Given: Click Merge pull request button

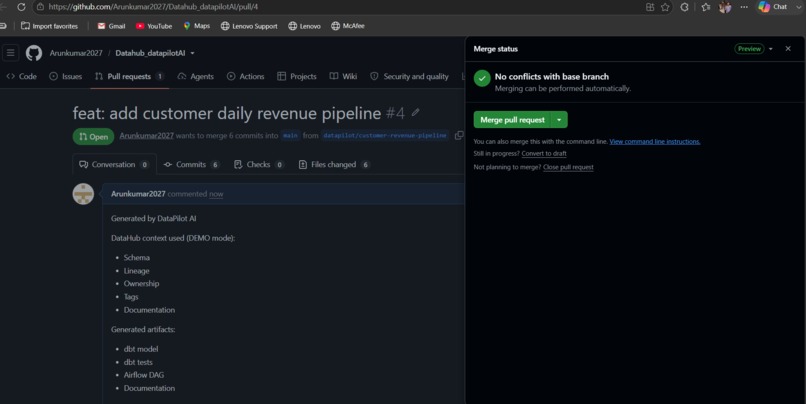Looking at the screenshot, I should [x=512, y=120].
